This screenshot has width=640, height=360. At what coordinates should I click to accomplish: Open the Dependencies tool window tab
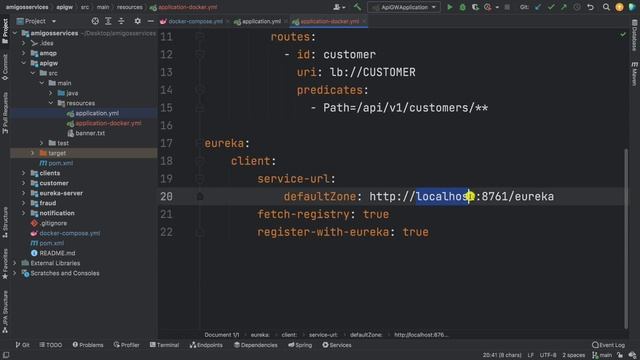[x=256, y=345]
